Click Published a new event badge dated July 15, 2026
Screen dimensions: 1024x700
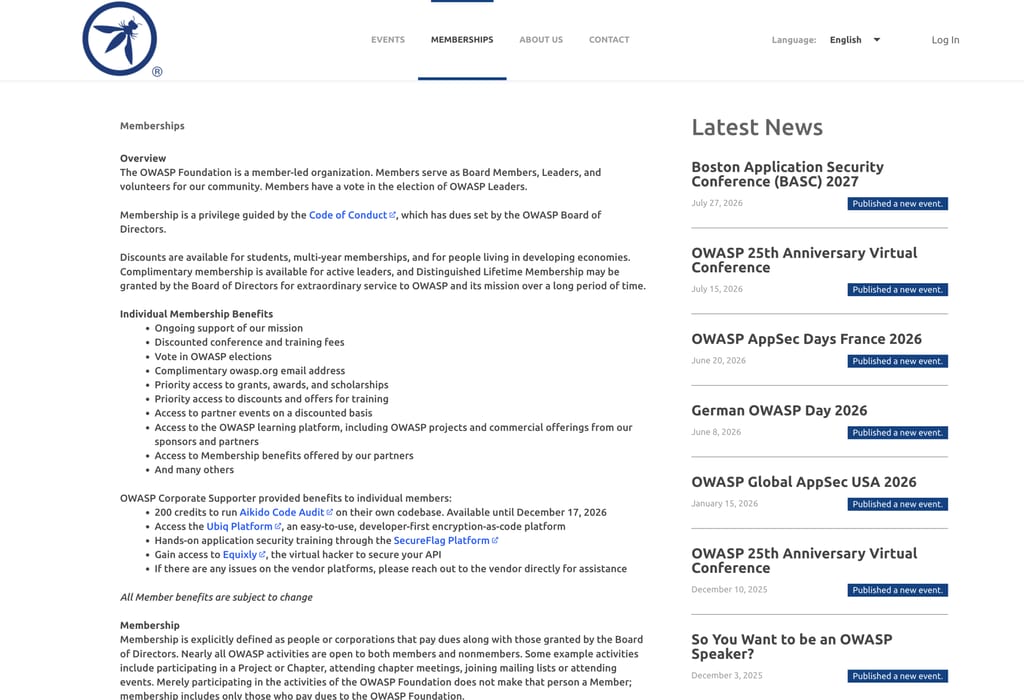pyautogui.click(x=897, y=289)
